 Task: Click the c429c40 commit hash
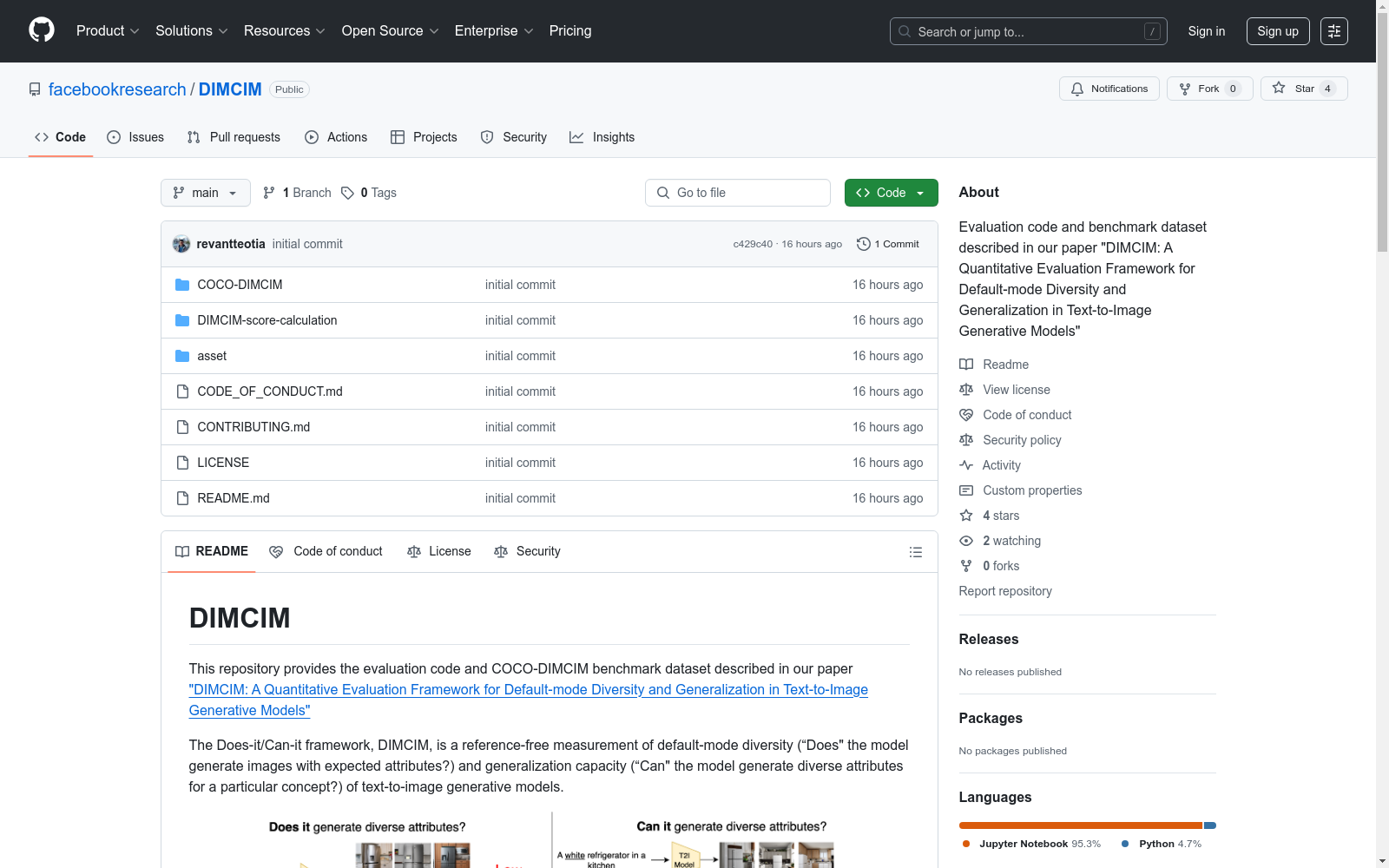(x=753, y=244)
